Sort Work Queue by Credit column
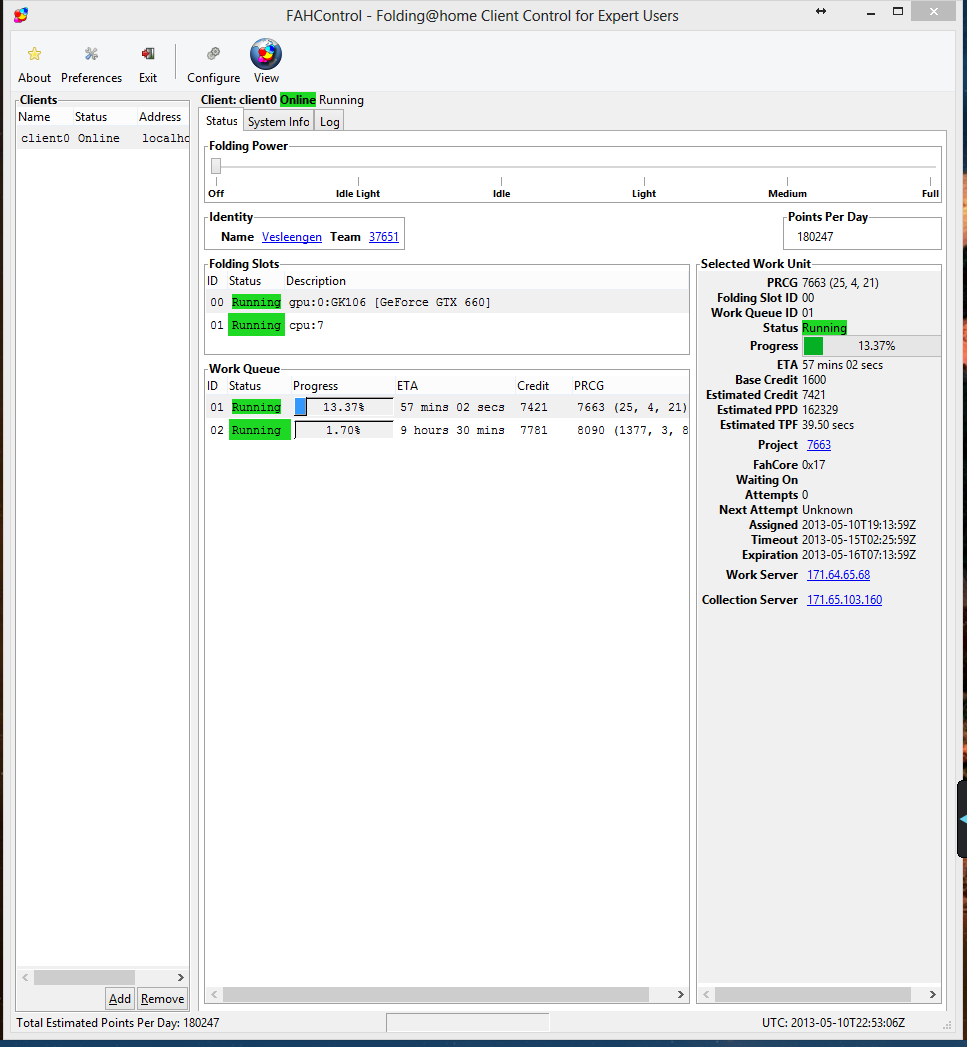Screen dimensions: 967x1047 (542, 386)
